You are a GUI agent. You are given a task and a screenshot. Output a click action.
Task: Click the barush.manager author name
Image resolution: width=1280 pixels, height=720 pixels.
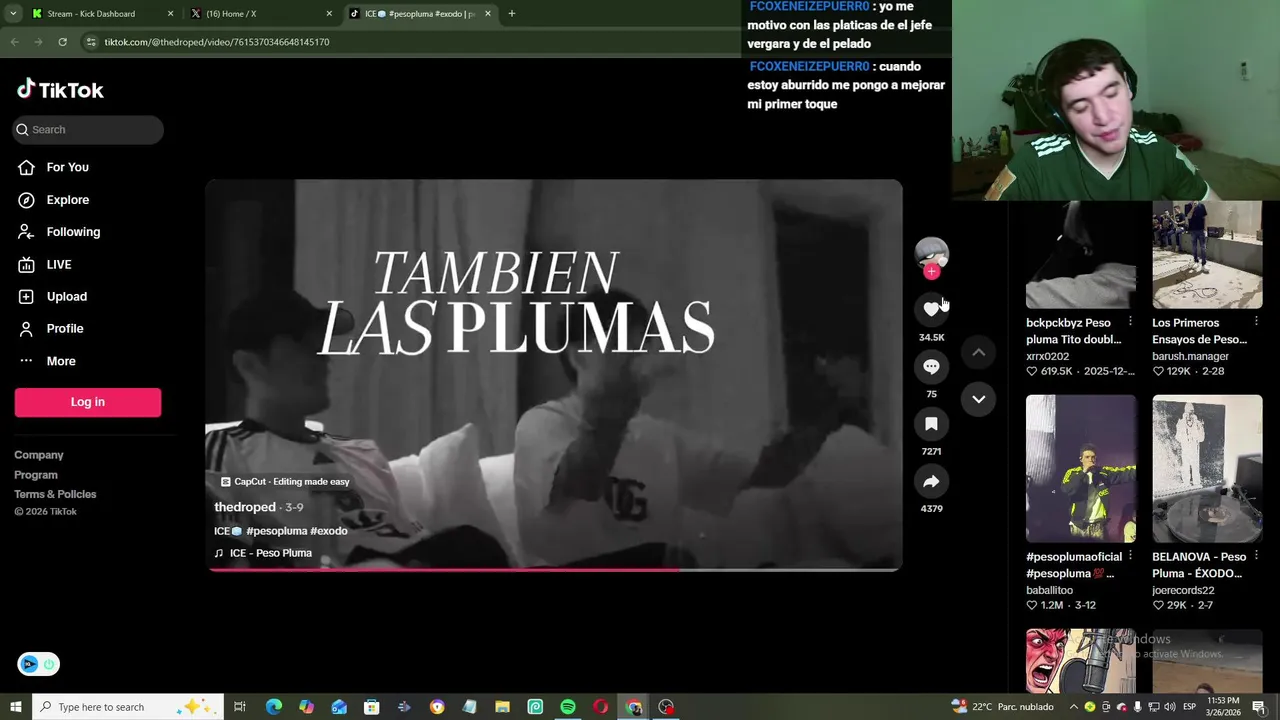pyautogui.click(x=1190, y=356)
